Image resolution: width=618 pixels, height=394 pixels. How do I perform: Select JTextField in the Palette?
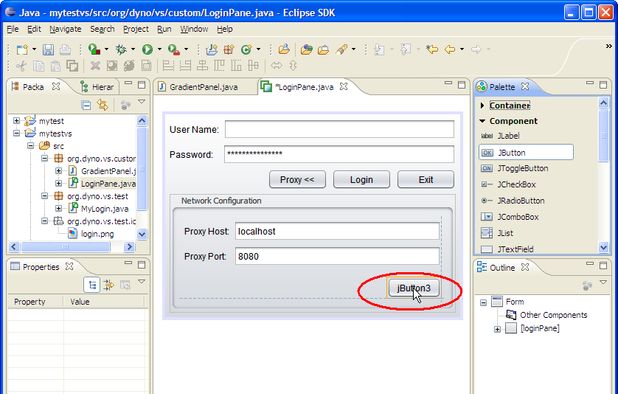(x=507, y=249)
